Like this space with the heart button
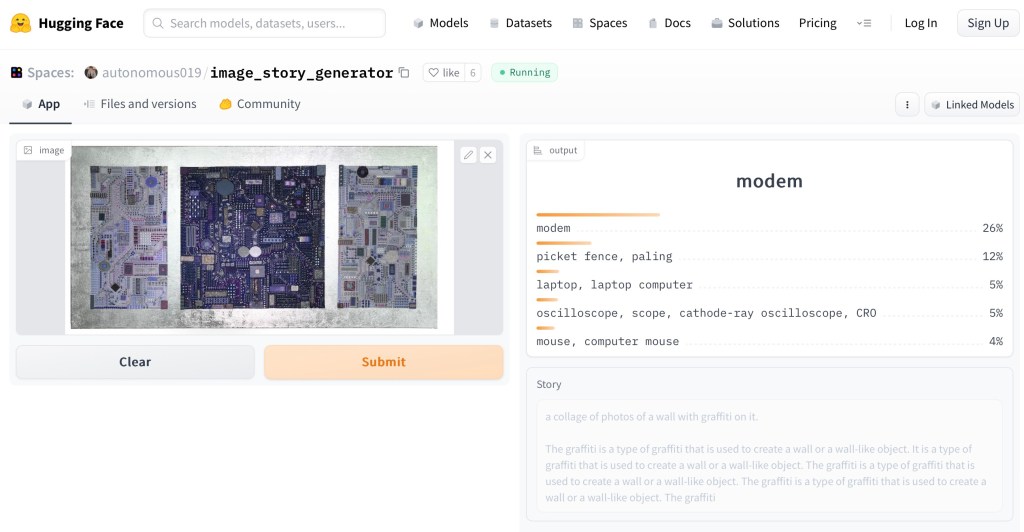This screenshot has height=532, width=1024. [443, 73]
